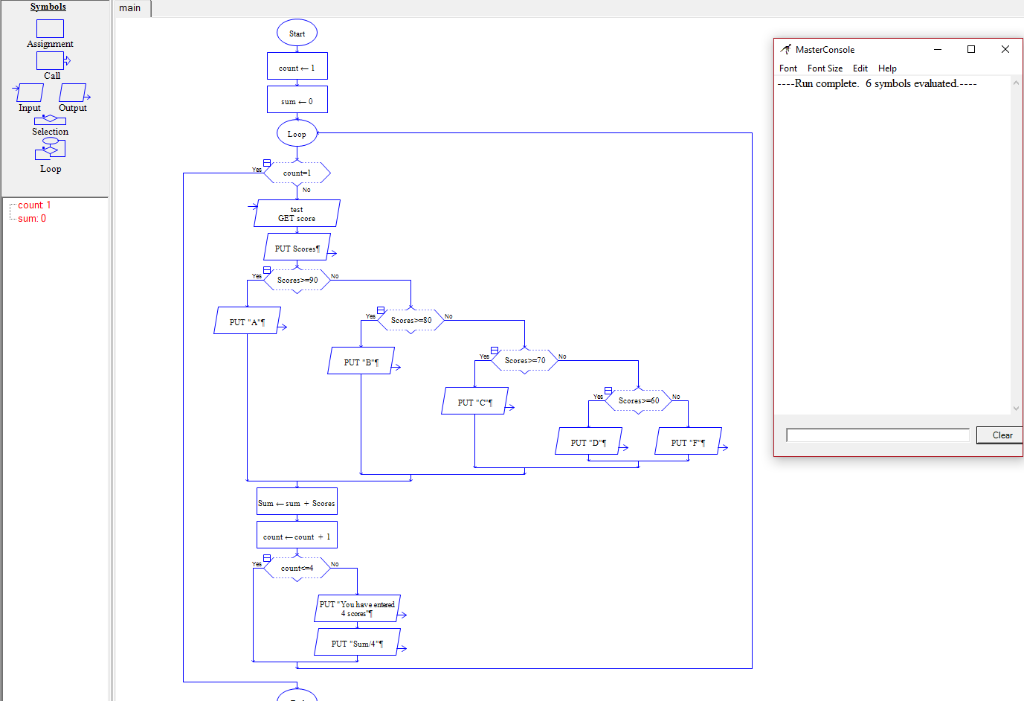Select the Input symbol in the Symbols panel

tap(28, 92)
